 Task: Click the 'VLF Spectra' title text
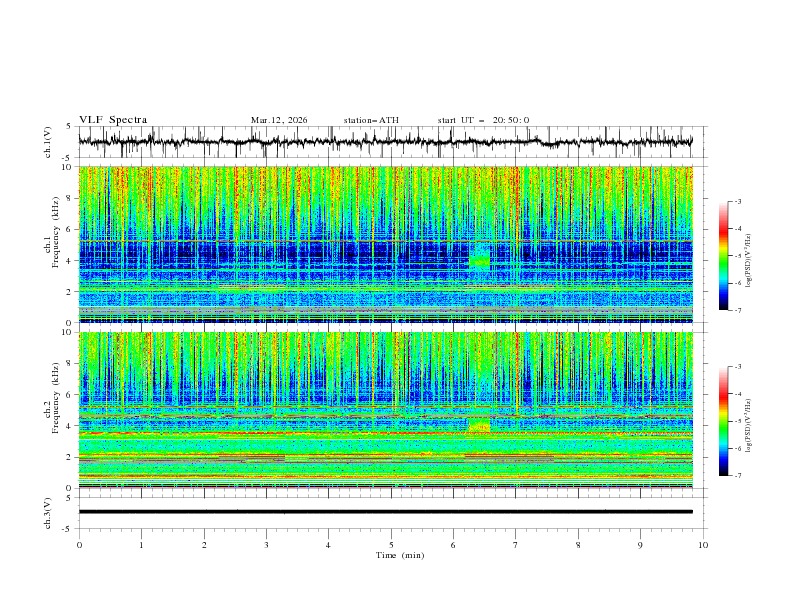pyautogui.click(x=113, y=120)
